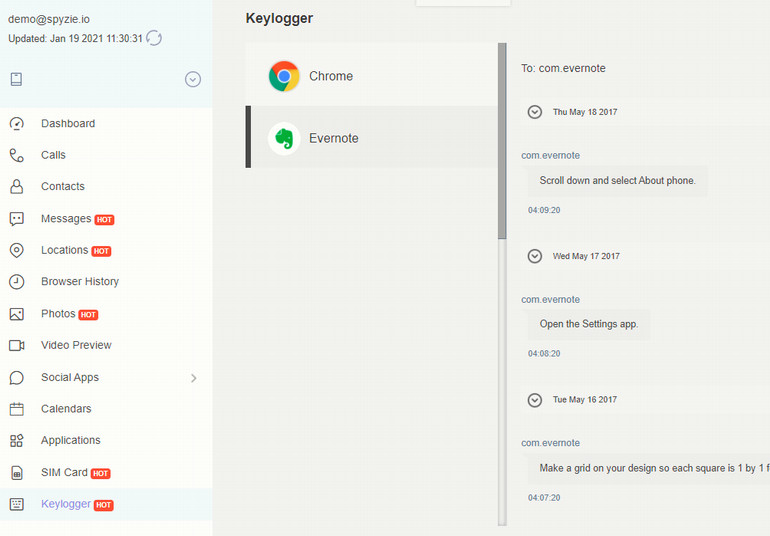Click 'Tue May 16 2017' date label
The image size is (770, 536).
click(585, 400)
